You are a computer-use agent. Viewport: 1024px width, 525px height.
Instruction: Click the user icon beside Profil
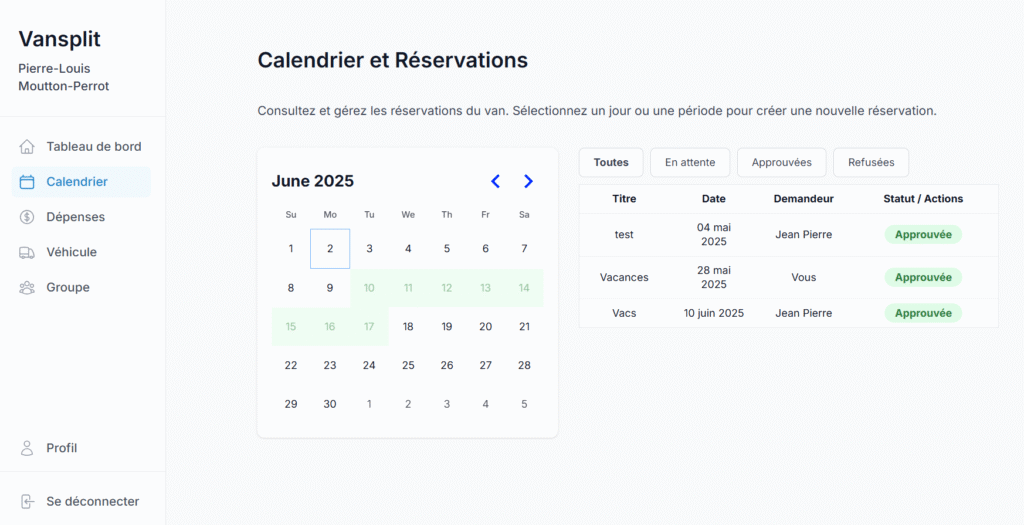27,448
